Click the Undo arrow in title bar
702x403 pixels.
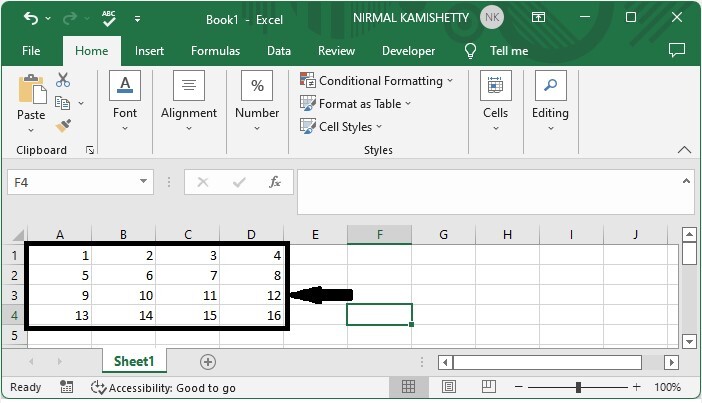click(31, 18)
